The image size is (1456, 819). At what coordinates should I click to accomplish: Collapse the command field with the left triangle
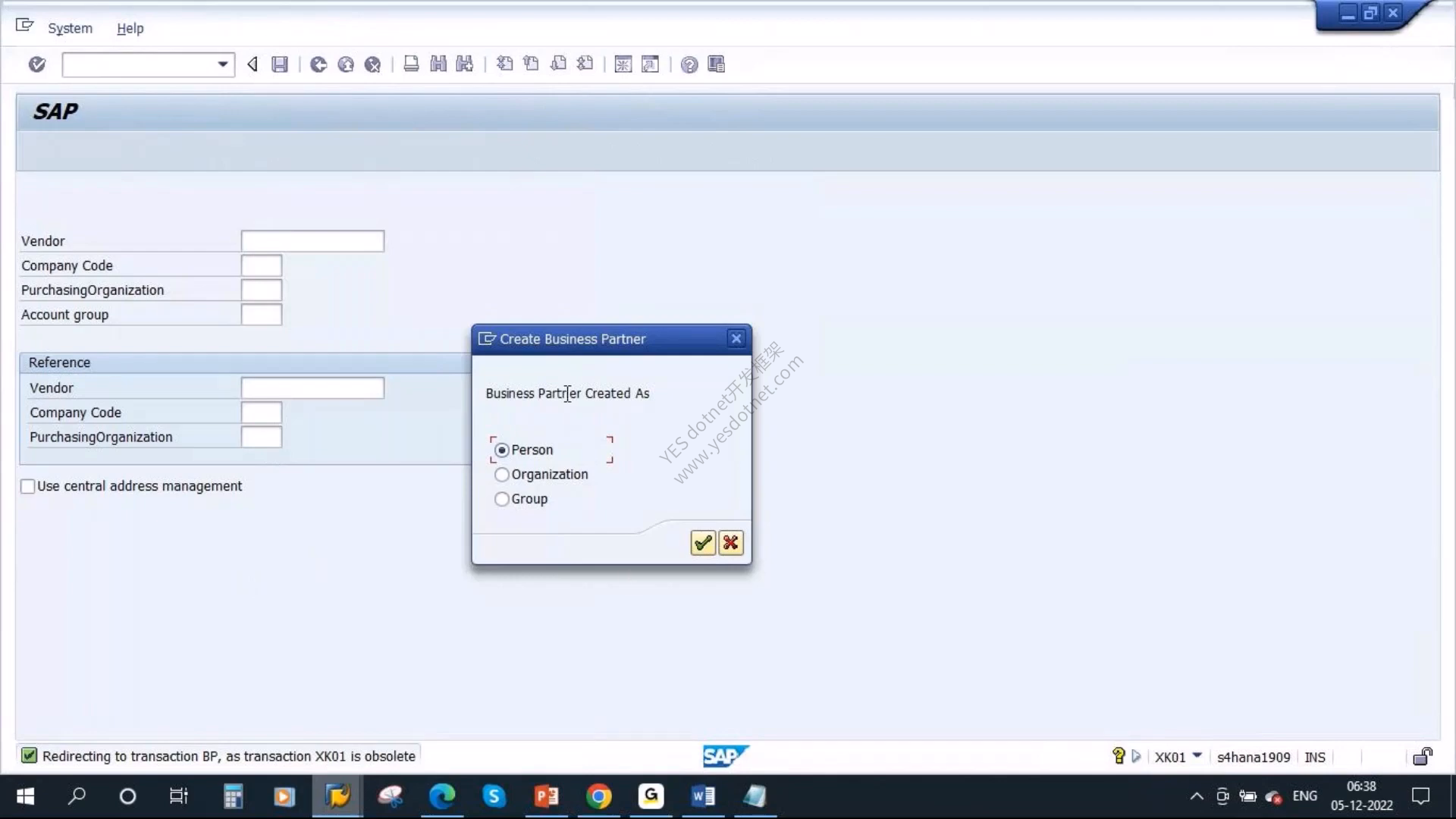click(253, 64)
